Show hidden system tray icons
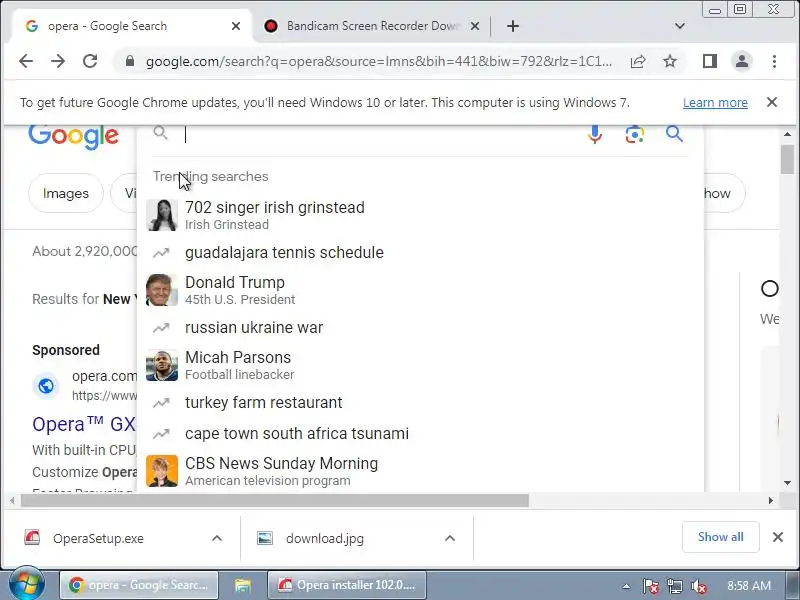Viewport: 800px width, 600px height. click(626, 586)
